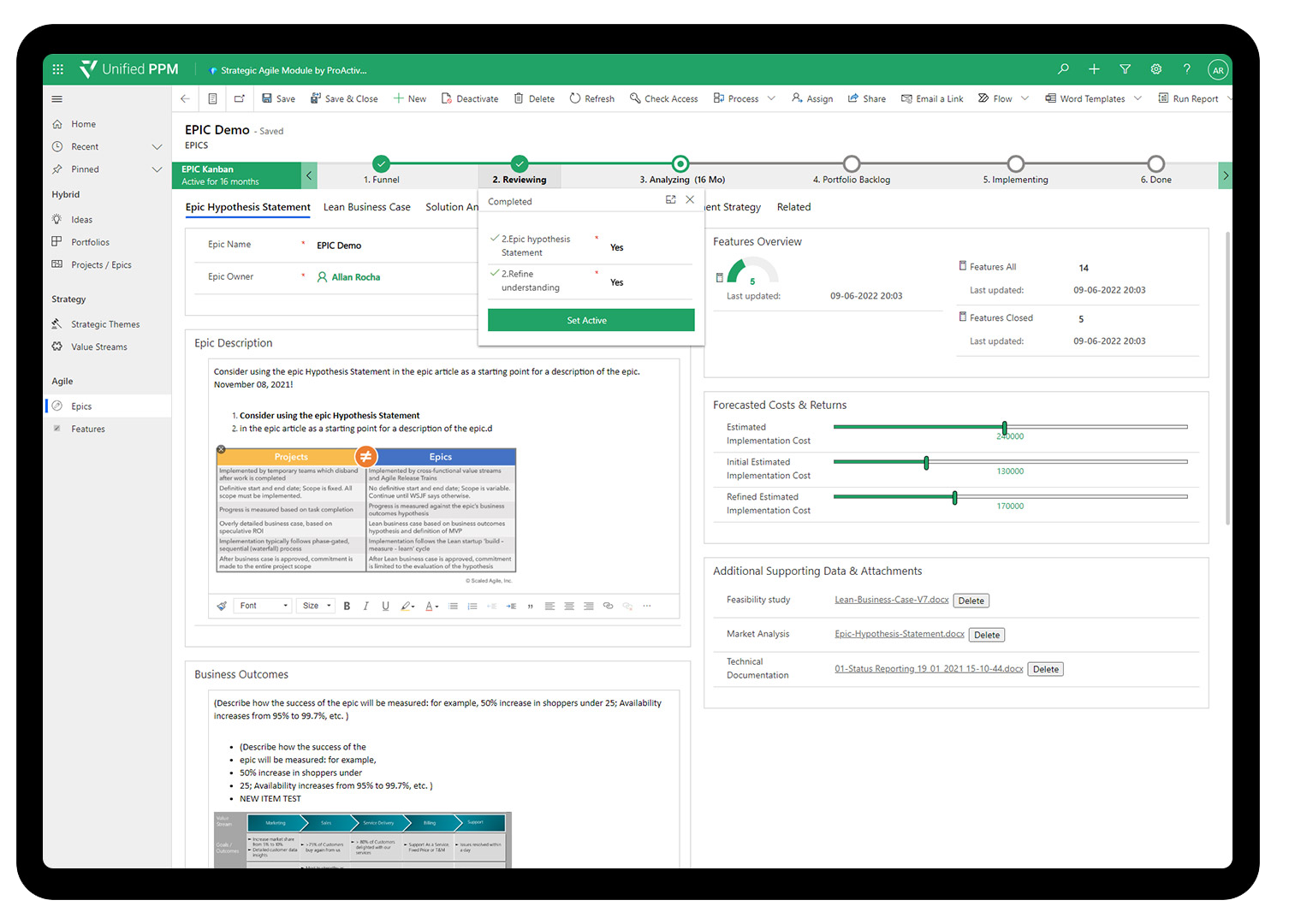1289x924 pixels.
Task: Toggle the hamburger navigation menu
Action: click(x=57, y=99)
